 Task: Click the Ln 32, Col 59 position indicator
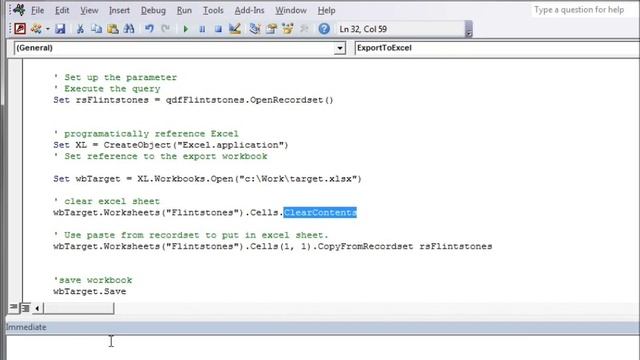[363, 29]
